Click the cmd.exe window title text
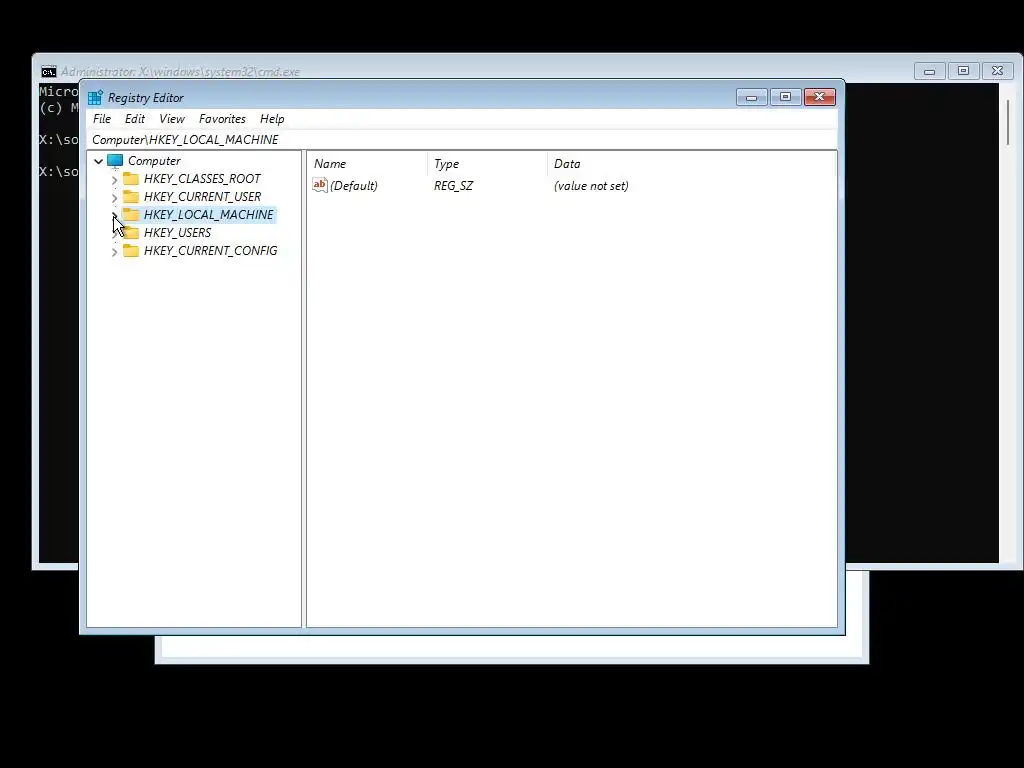Screen dimensions: 1024x768 pyautogui.click(x=180, y=72)
